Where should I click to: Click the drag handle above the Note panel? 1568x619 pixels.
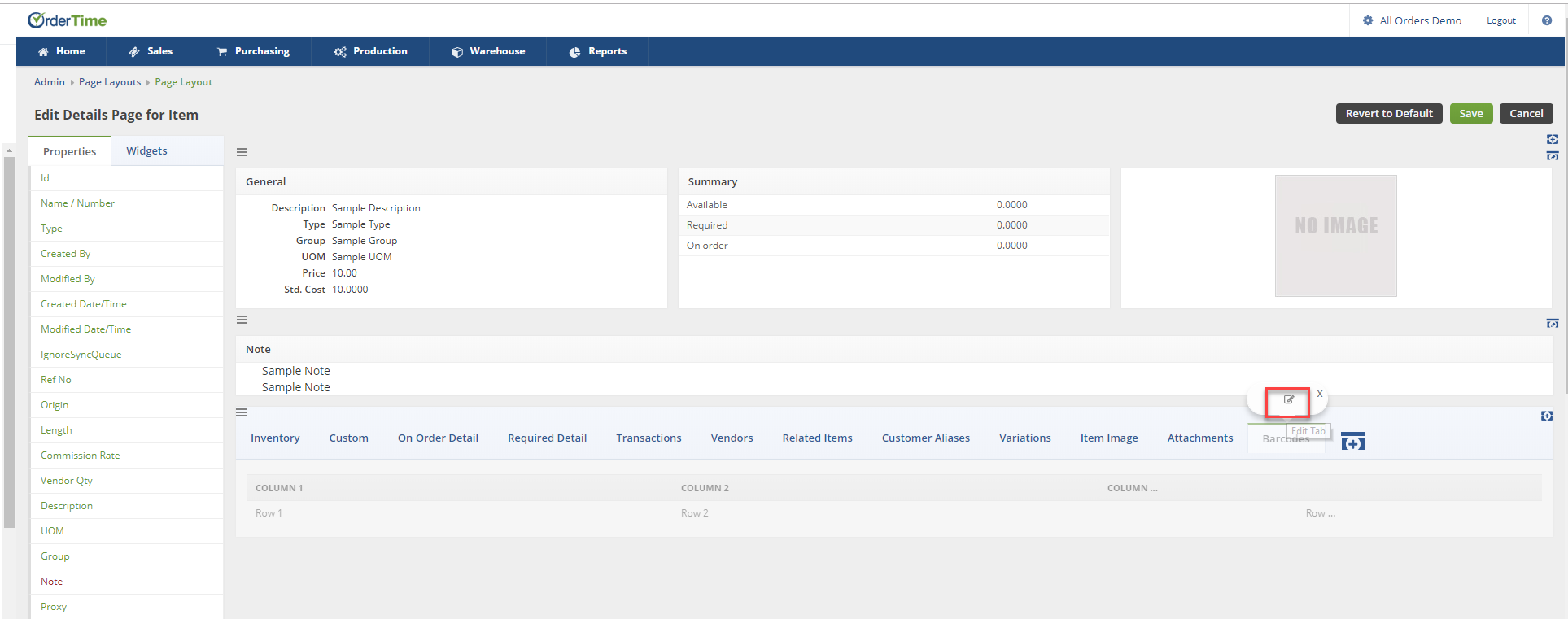click(242, 320)
